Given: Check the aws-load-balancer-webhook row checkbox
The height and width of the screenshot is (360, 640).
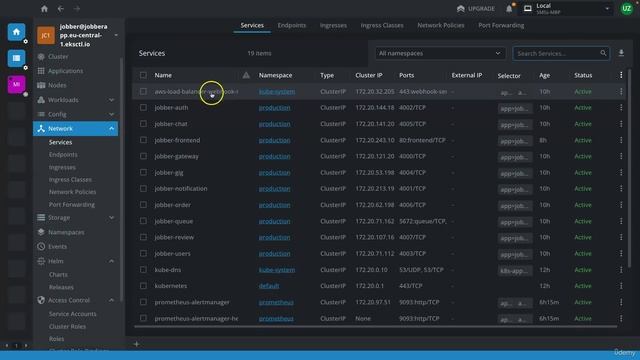Looking at the screenshot, I should coord(143,91).
